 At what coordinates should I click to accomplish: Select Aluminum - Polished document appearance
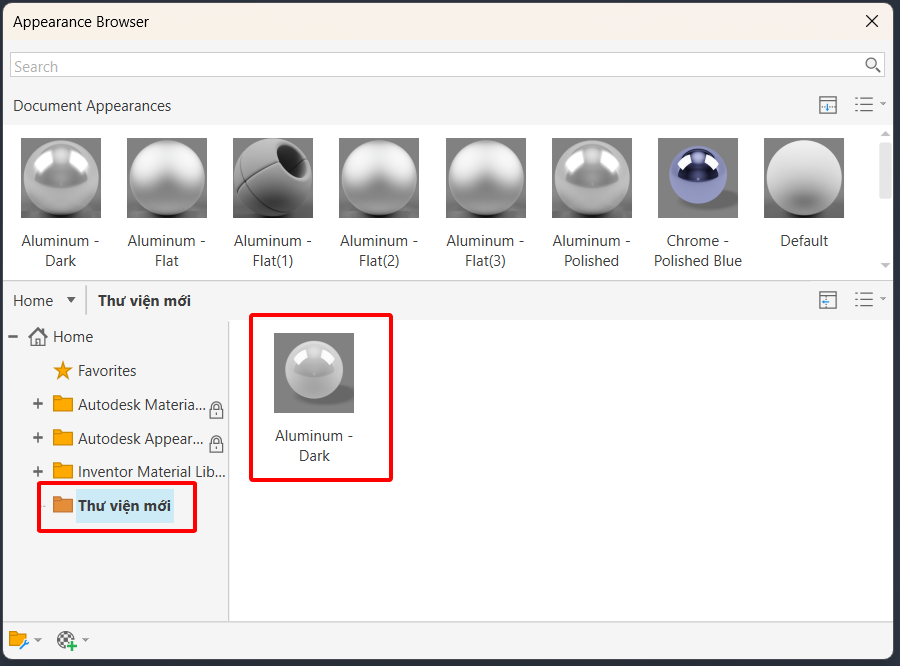point(591,203)
